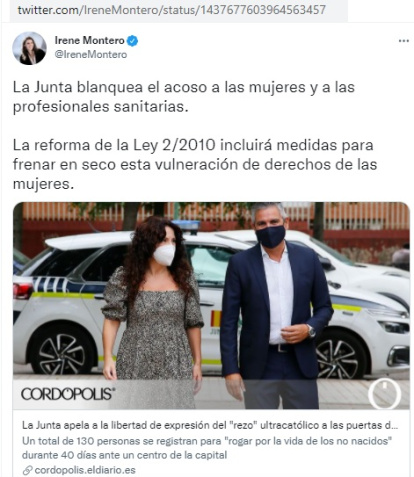This screenshot has height=477, width=414.
Task: Open the Irene Montero display name
Action: pyautogui.click(x=89, y=41)
